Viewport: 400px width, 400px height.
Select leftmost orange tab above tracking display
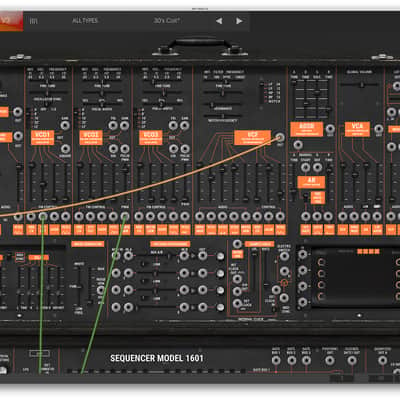[x=360, y=252]
